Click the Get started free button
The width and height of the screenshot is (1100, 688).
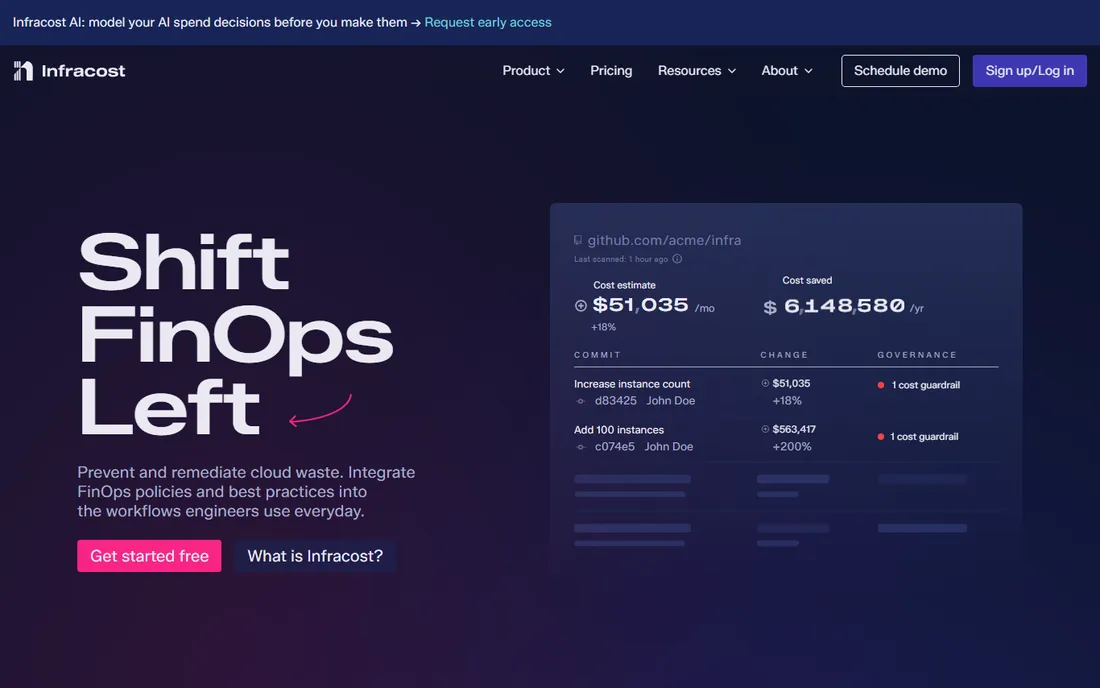[x=149, y=555]
